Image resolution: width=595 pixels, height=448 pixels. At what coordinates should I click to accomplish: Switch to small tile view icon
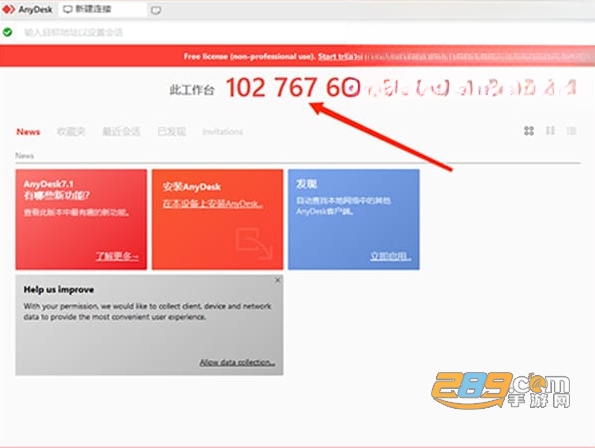click(550, 131)
